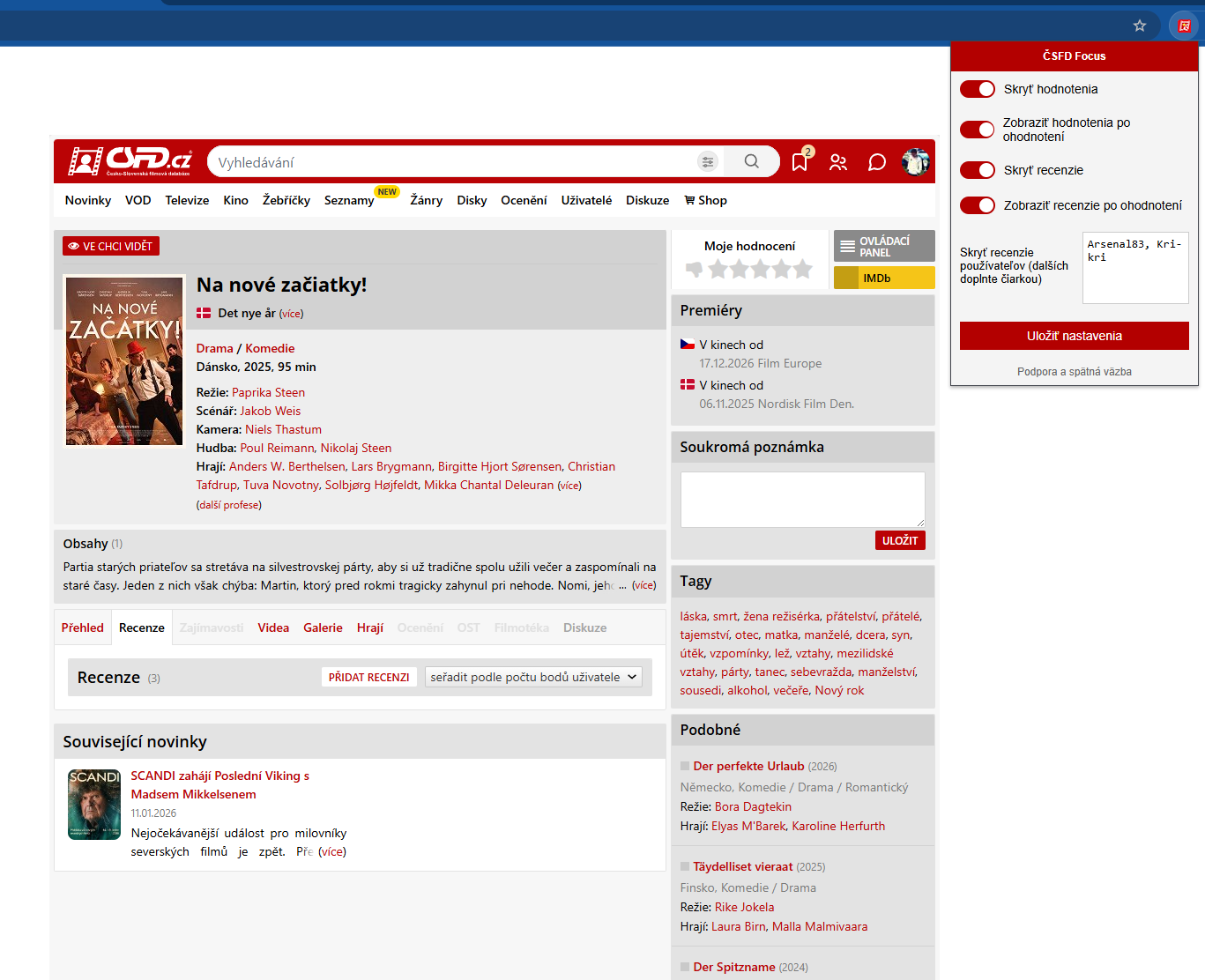Expand the Ovládací panel menu

(884, 247)
